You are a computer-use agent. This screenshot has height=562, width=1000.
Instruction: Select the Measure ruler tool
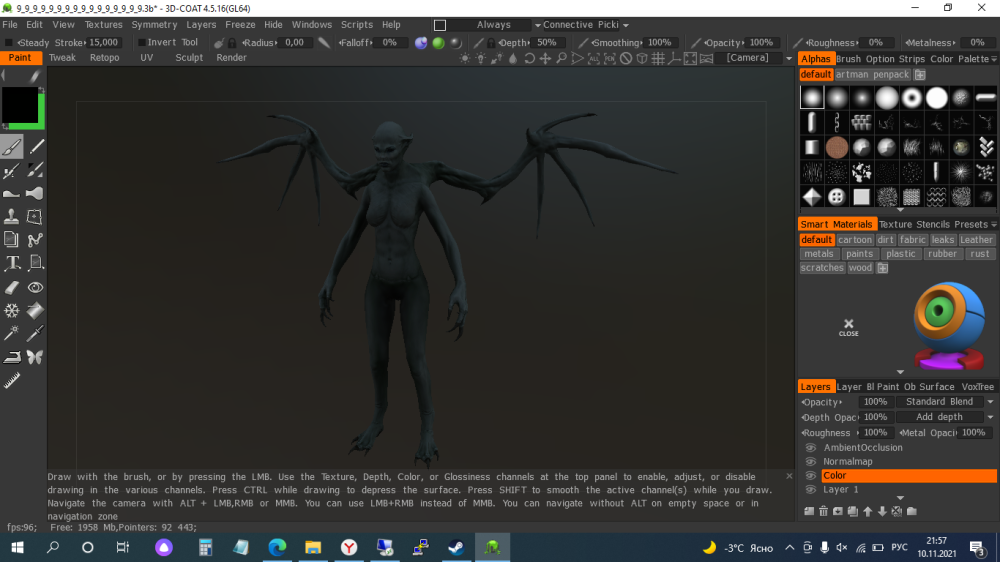coord(11,380)
